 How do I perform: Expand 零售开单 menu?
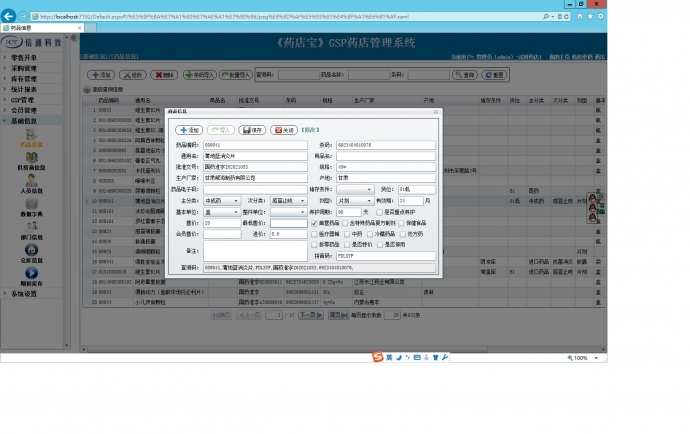pyautogui.click(x=24, y=58)
